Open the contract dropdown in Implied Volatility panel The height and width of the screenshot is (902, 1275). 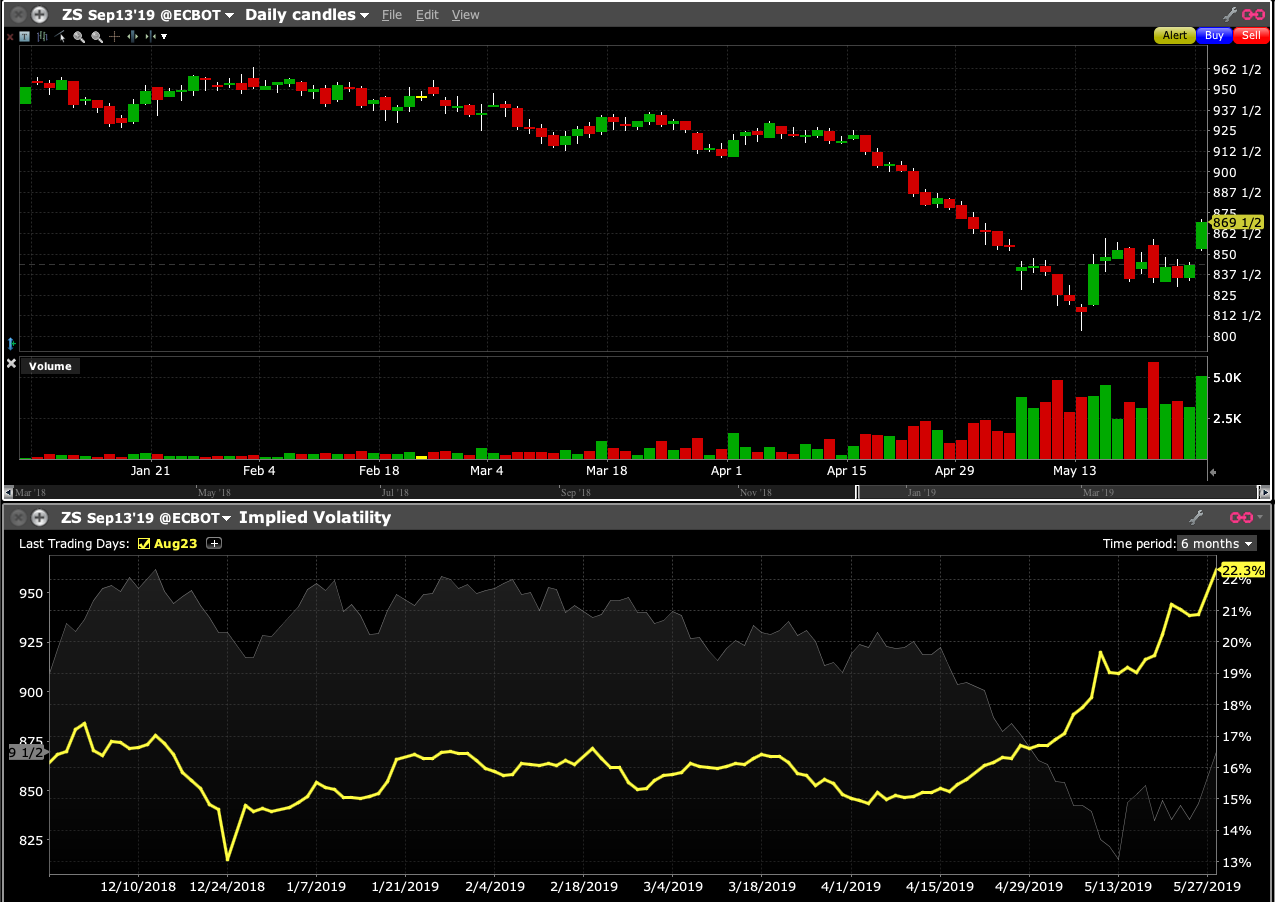pyautogui.click(x=146, y=518)
